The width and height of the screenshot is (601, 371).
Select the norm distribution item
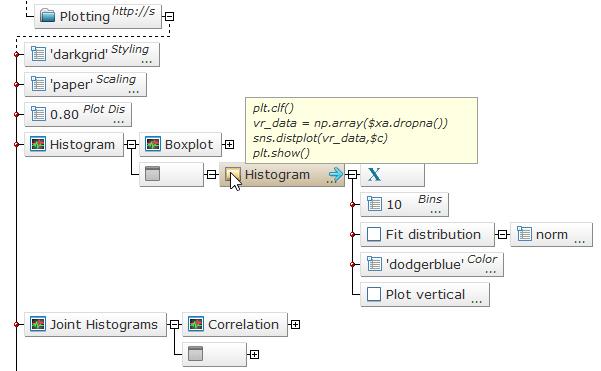[x=552, y=234]
